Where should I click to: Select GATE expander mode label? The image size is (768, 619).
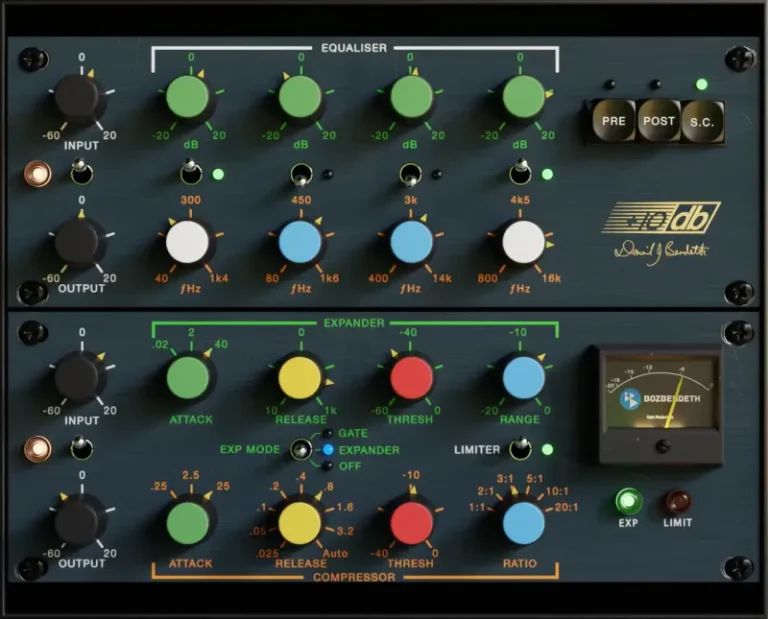tap(353, 433)
